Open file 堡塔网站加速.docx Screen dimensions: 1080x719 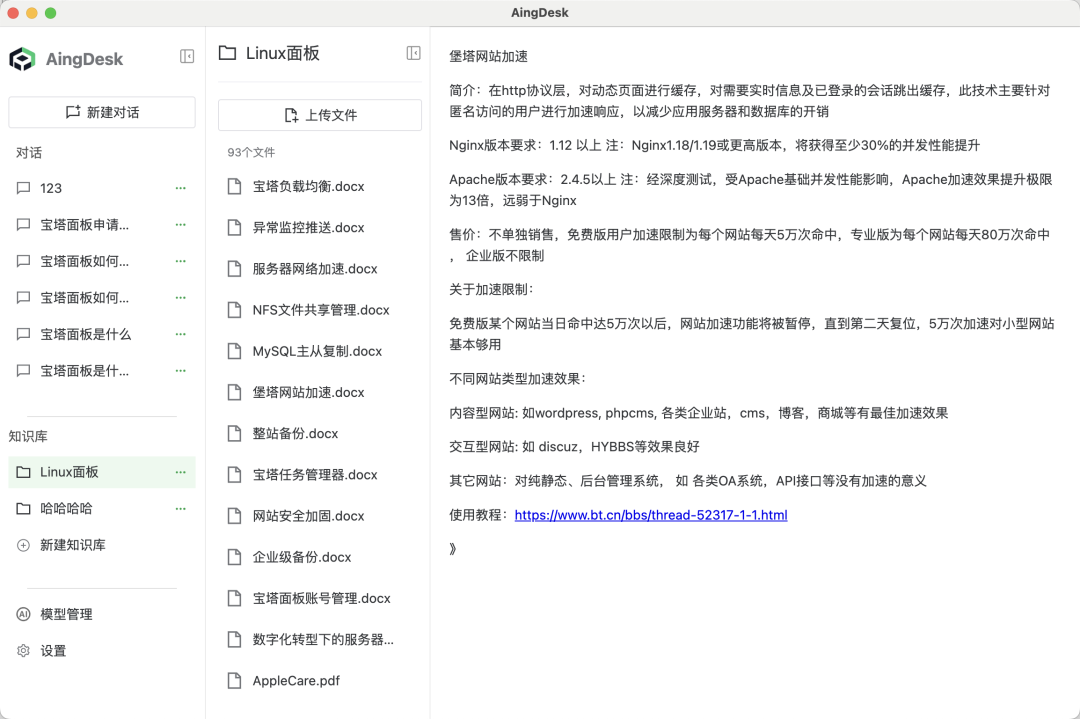click(x=320, y=393)
